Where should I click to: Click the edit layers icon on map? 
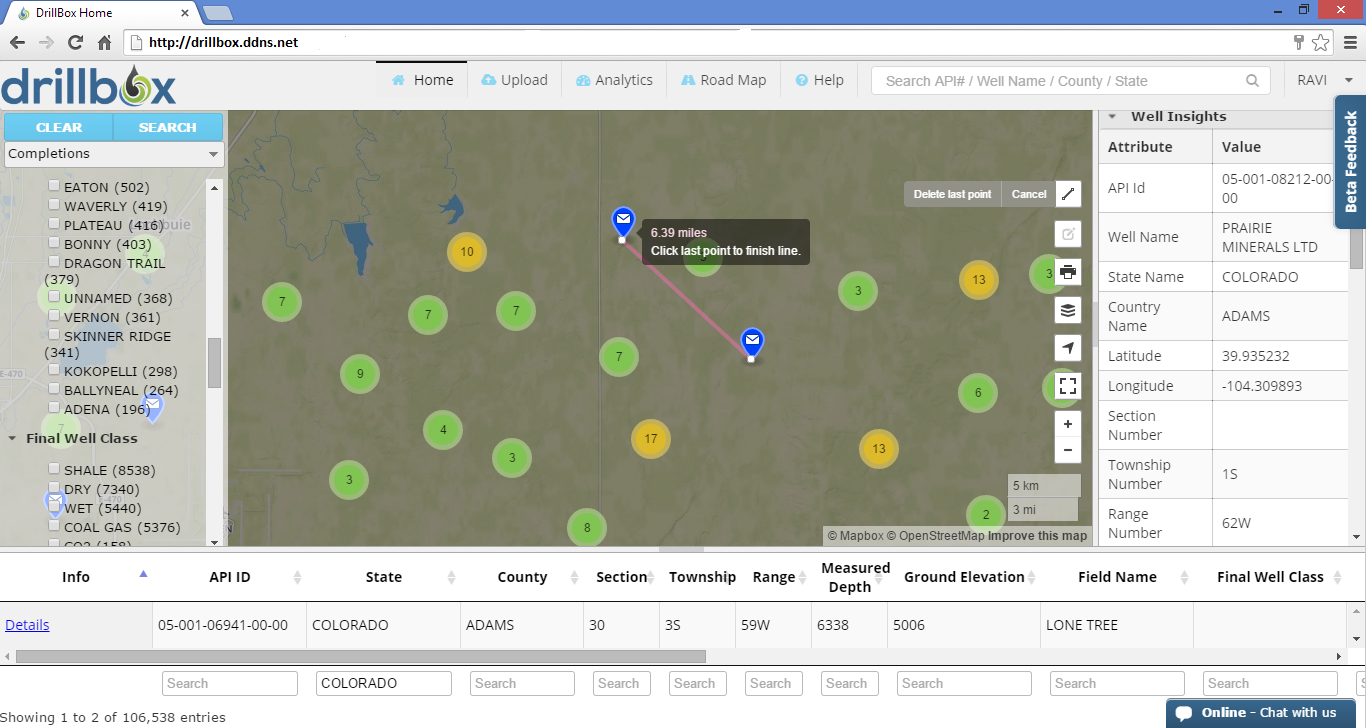(x=1068, y=234)
